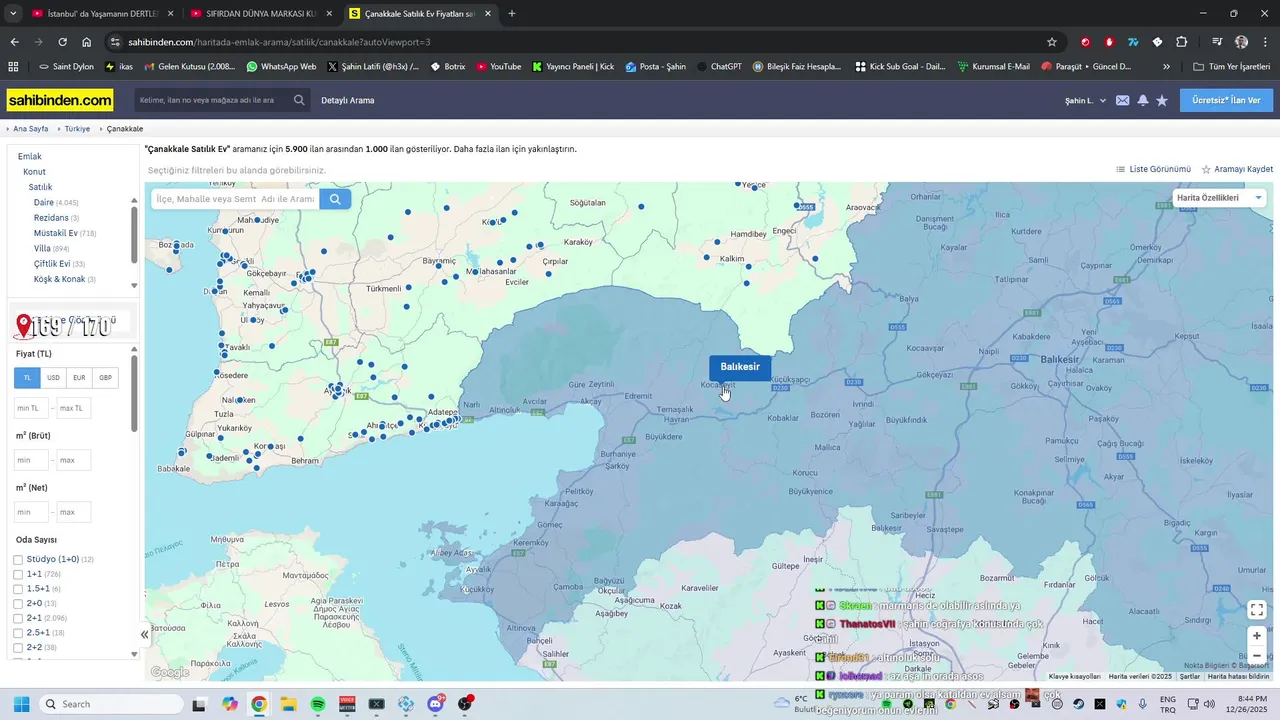The image size is (1280, 720).
Task: Click the Google logo on map
Action: (x=169, y=673)
